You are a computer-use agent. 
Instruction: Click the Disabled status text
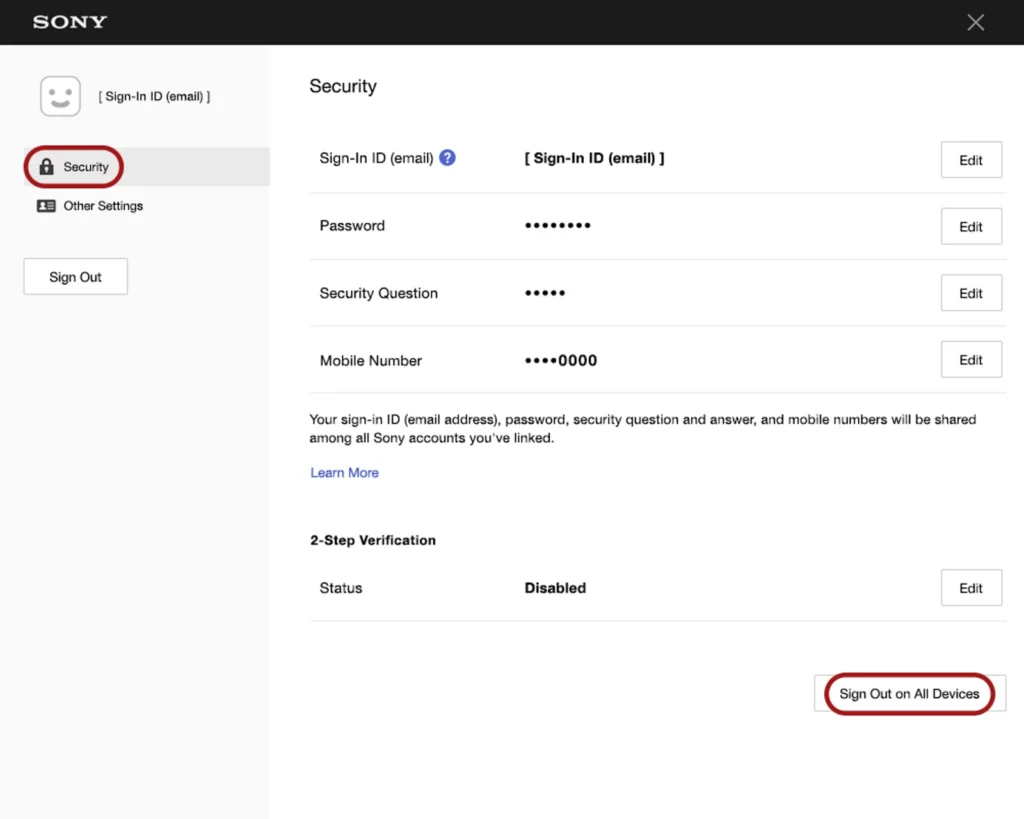tap(555, 588)
